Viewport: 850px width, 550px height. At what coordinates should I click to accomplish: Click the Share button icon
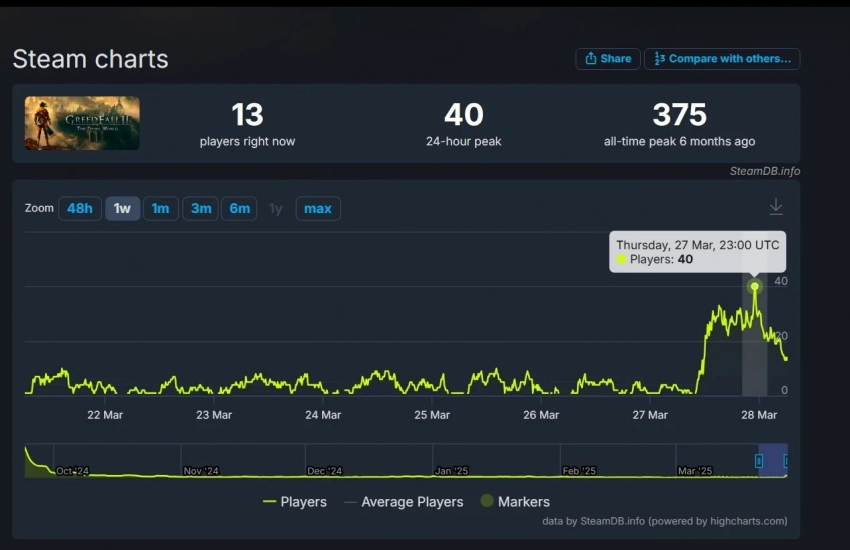point(591,59)
